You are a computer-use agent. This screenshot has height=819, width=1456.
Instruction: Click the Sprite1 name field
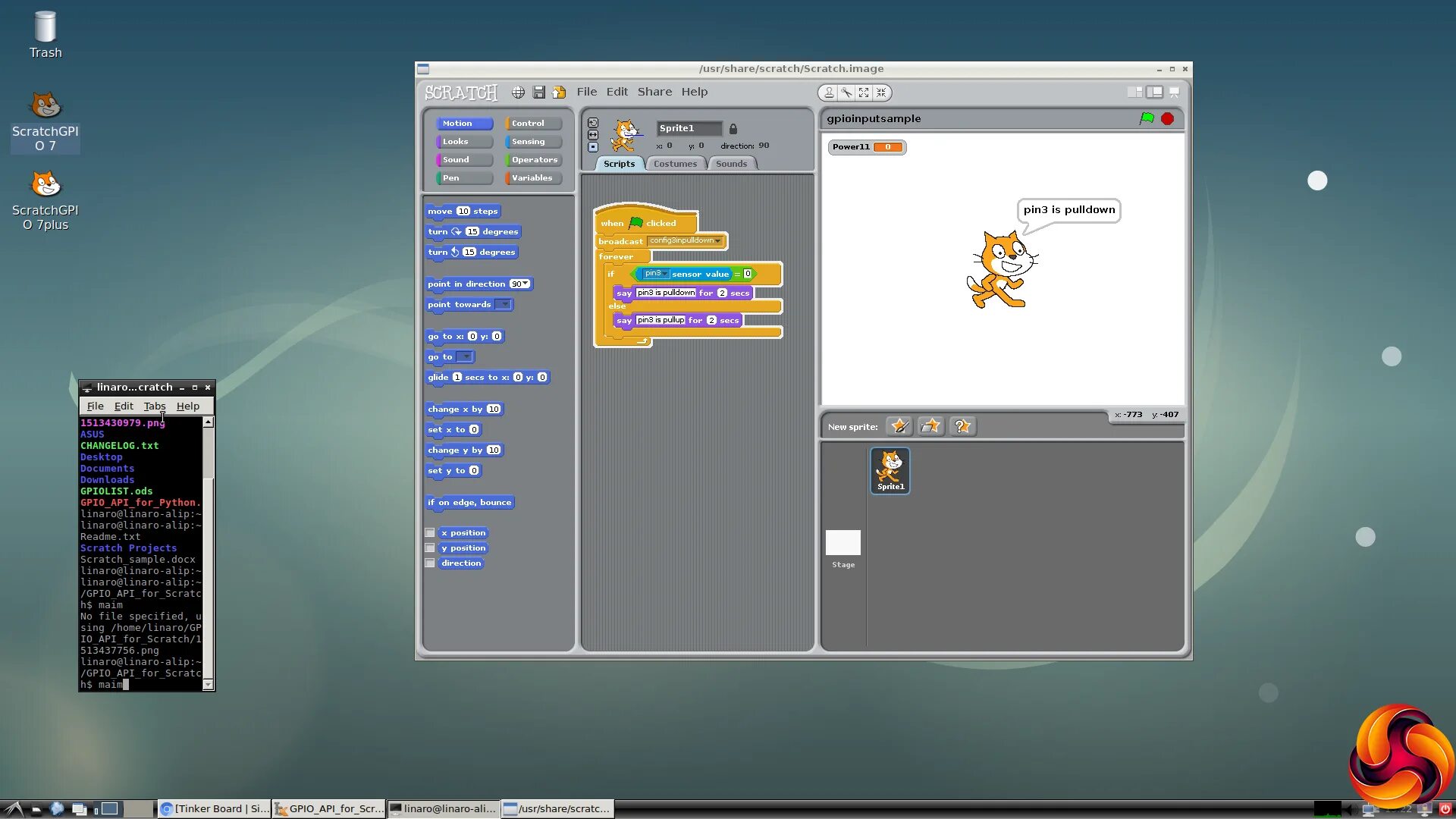[x=689, y=128]
